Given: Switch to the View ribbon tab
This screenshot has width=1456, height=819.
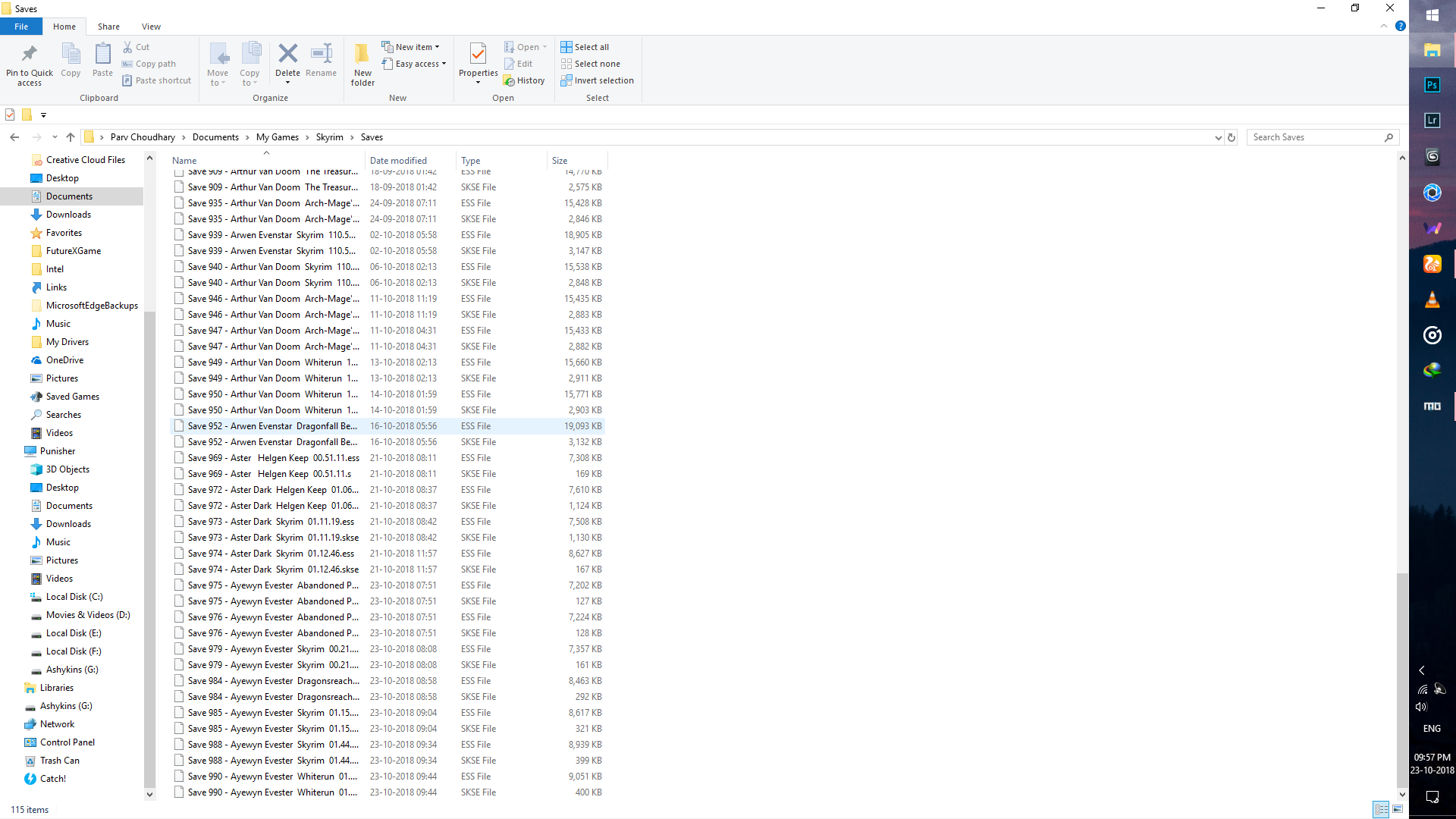Looking at the screenshot, I should 151,27.
